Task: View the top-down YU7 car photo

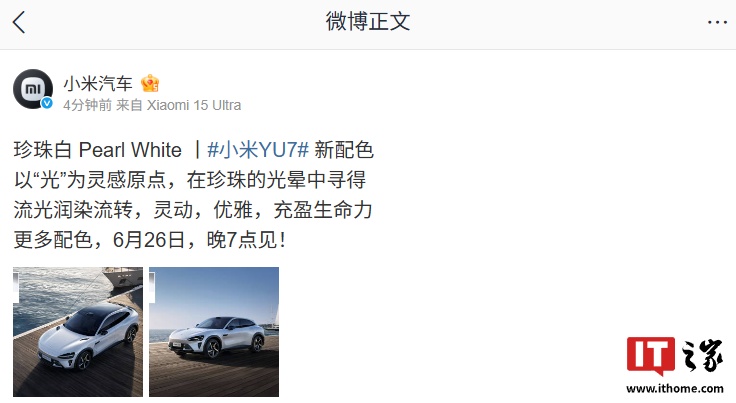Action: tap(78, 332)
